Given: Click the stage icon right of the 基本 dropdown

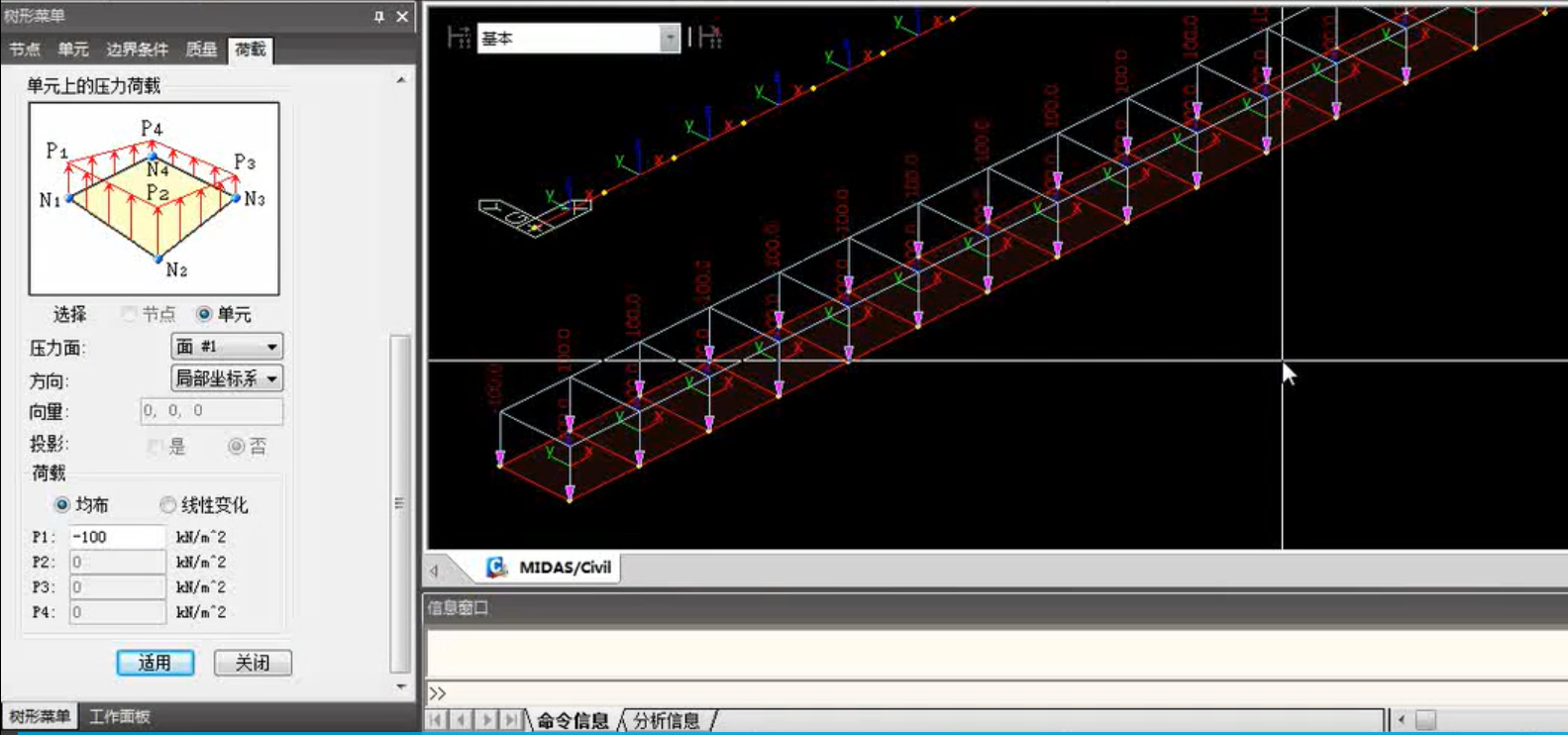Looking at the screenshot, I should 709,38.
